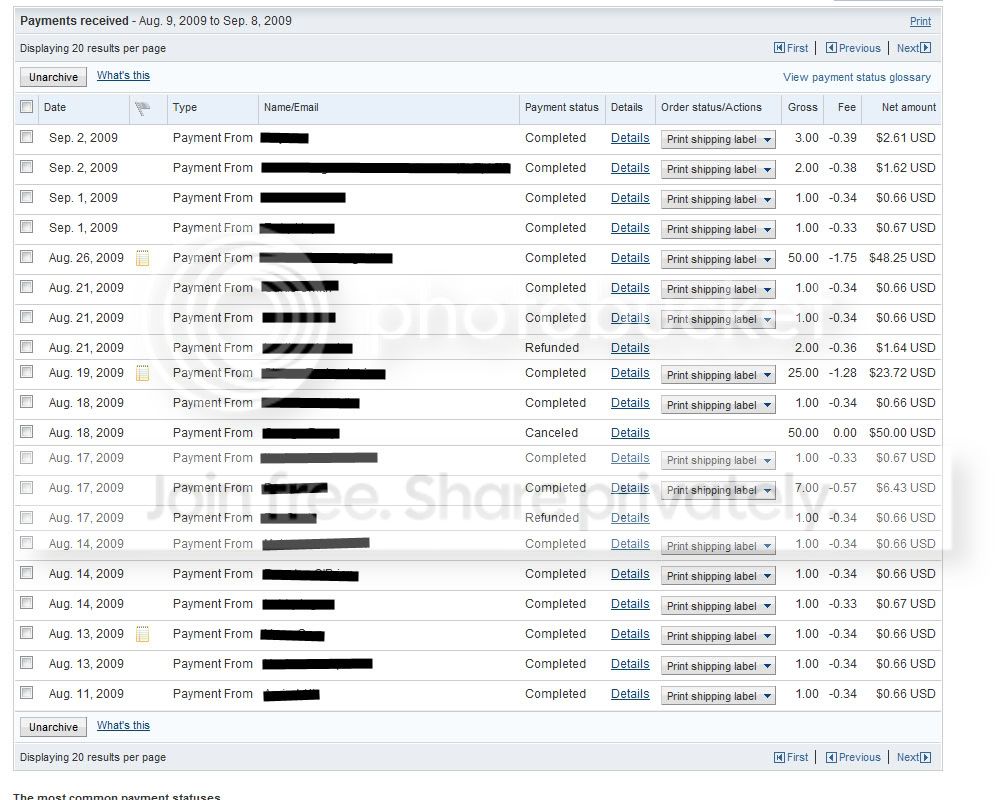The image size is (1000, 800).
Task: Open the note icon on the Aug. 26, 2009 row
Action: pos(143,258)
